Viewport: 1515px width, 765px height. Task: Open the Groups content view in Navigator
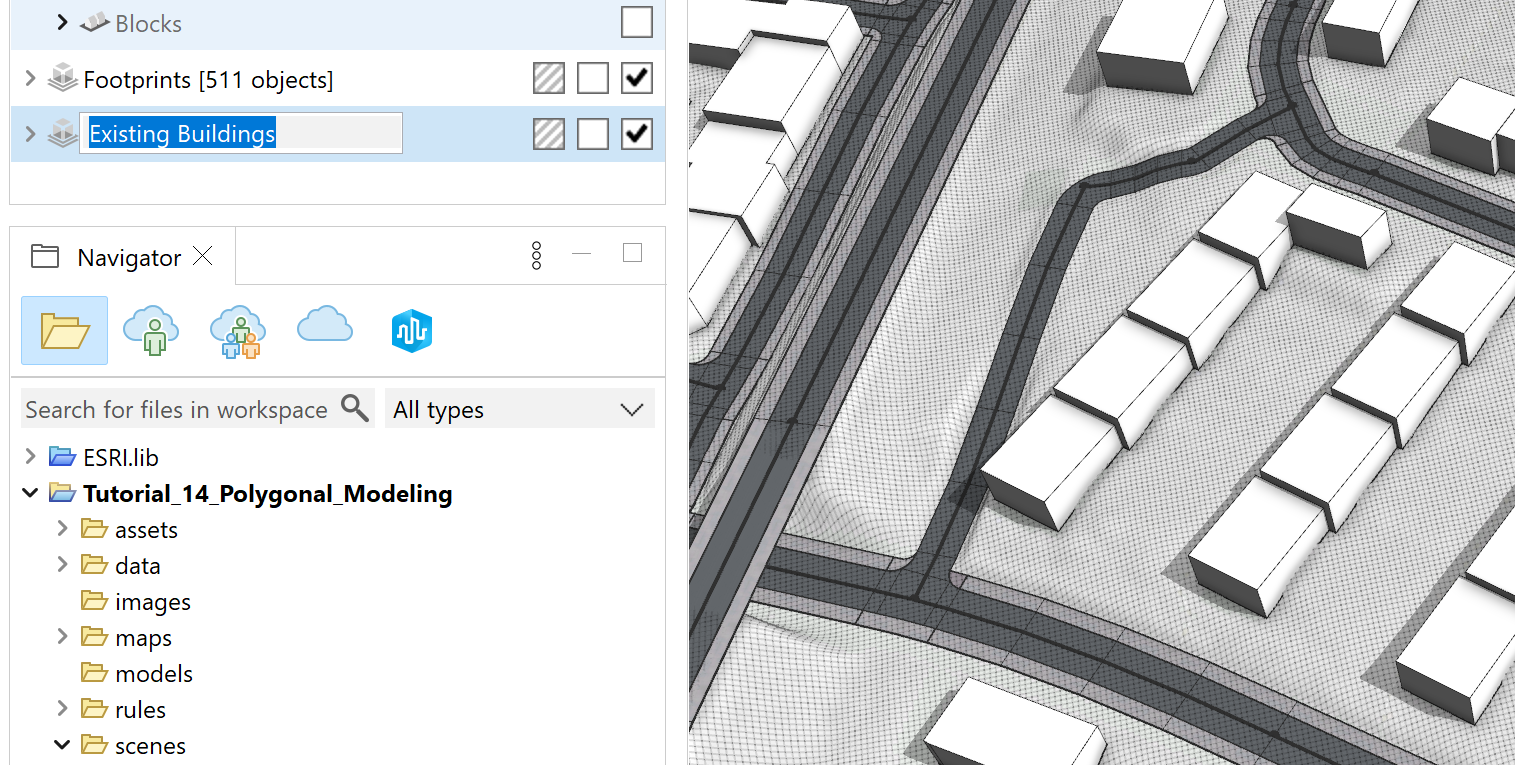[237, 330]
